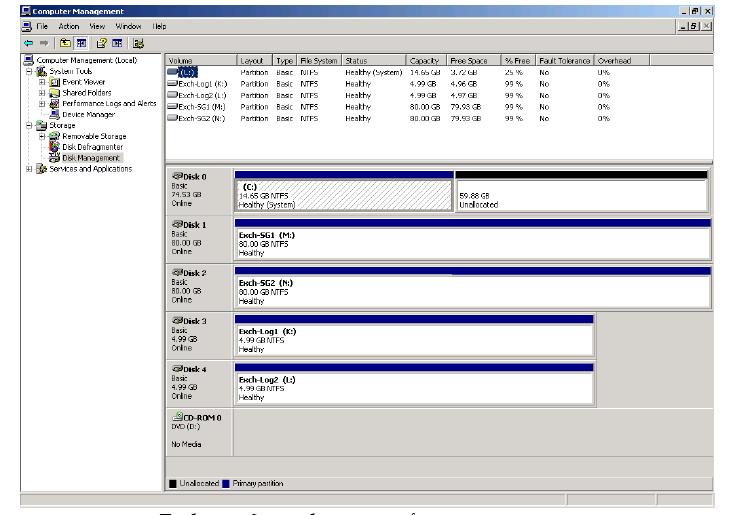This screenshot has height=515, width=734.
Task: Expand the Shared Folders tree node
Action: click(42, 93)
